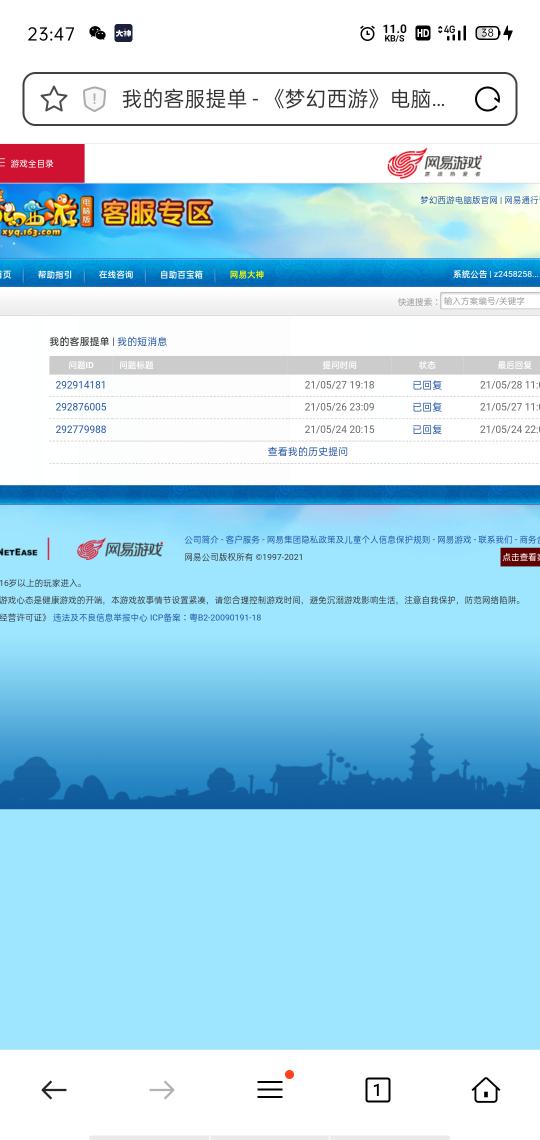Open 梦幻西游电脑版官网 link

pos(459,200)
